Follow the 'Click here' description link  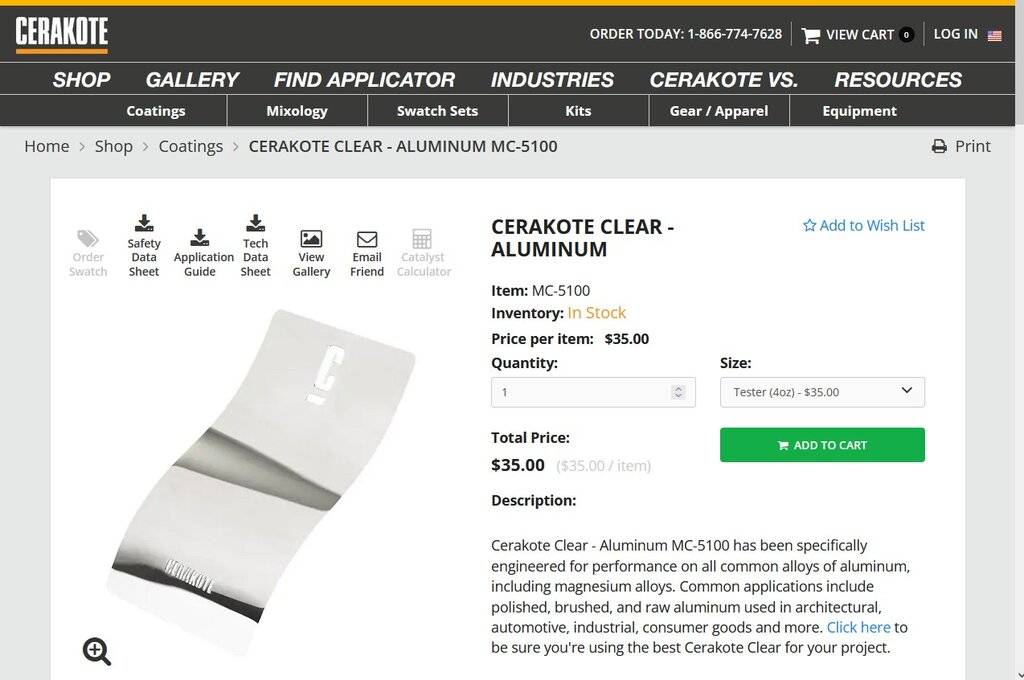click(858, 627)
